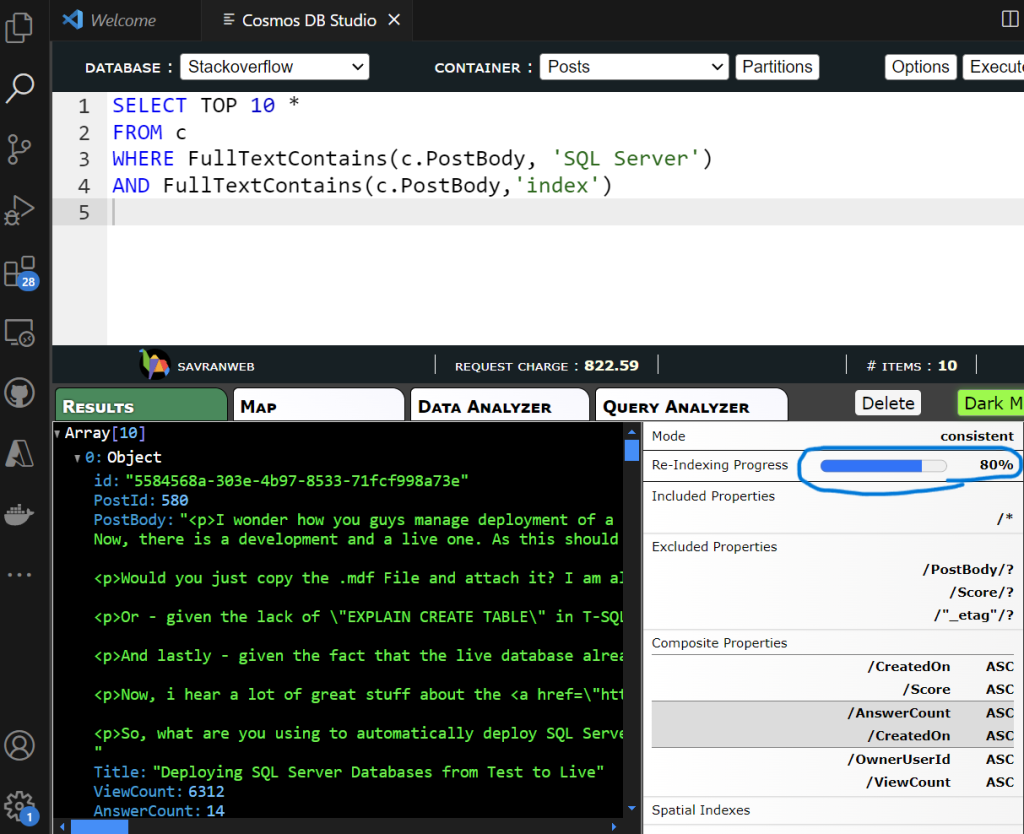Click the results scroll down arrow
The width and height of the screenshot is (1024, 834).
[631, 809]
